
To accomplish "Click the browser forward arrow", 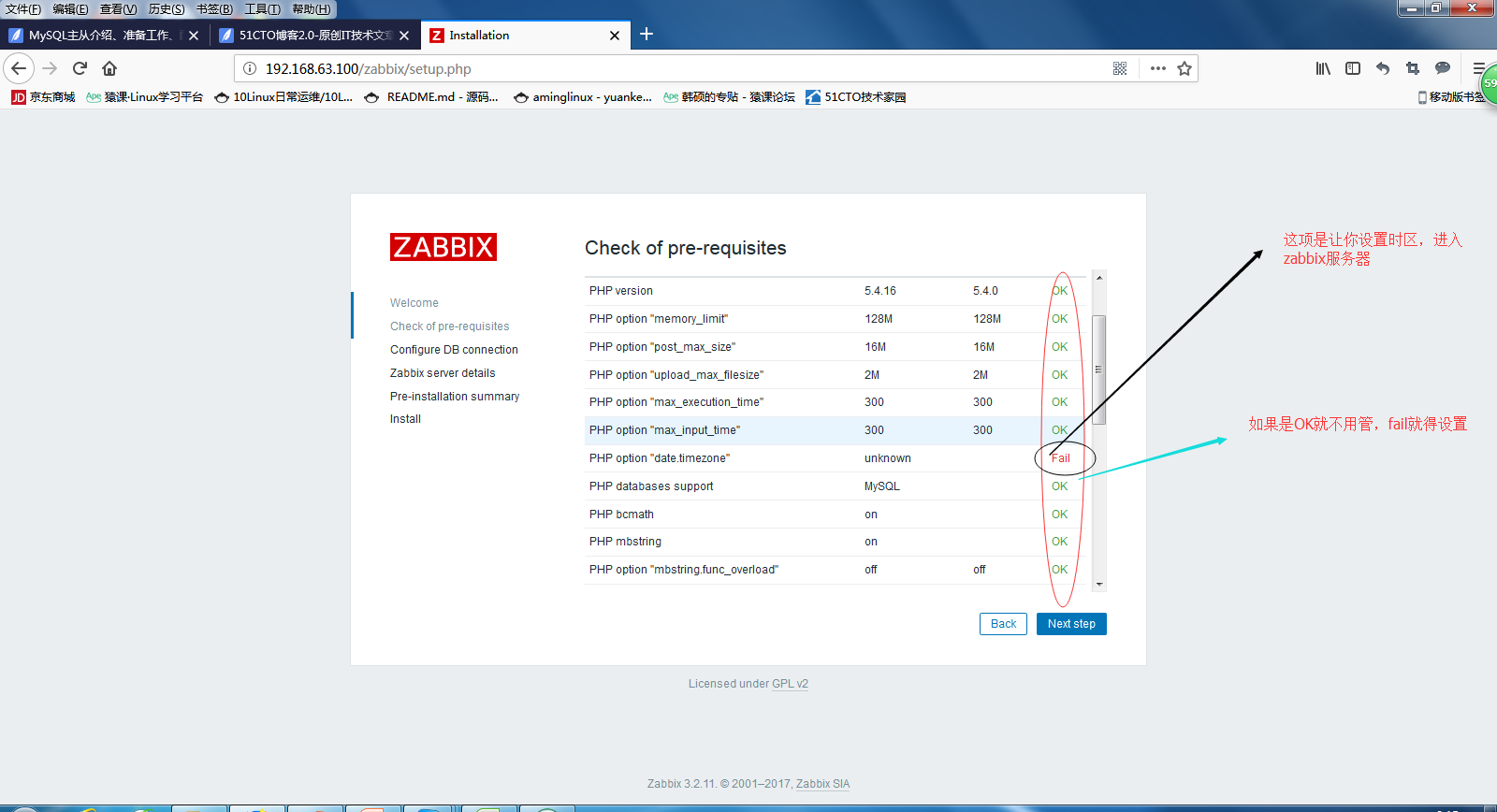I will [x=50, y=68].
